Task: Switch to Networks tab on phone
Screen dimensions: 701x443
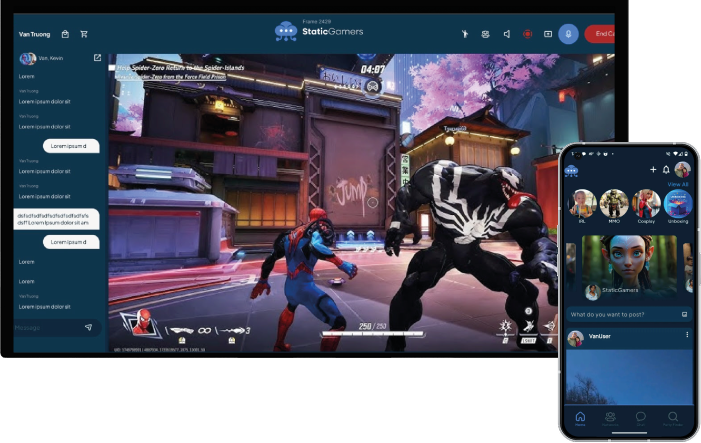Action: click(610, 418)
